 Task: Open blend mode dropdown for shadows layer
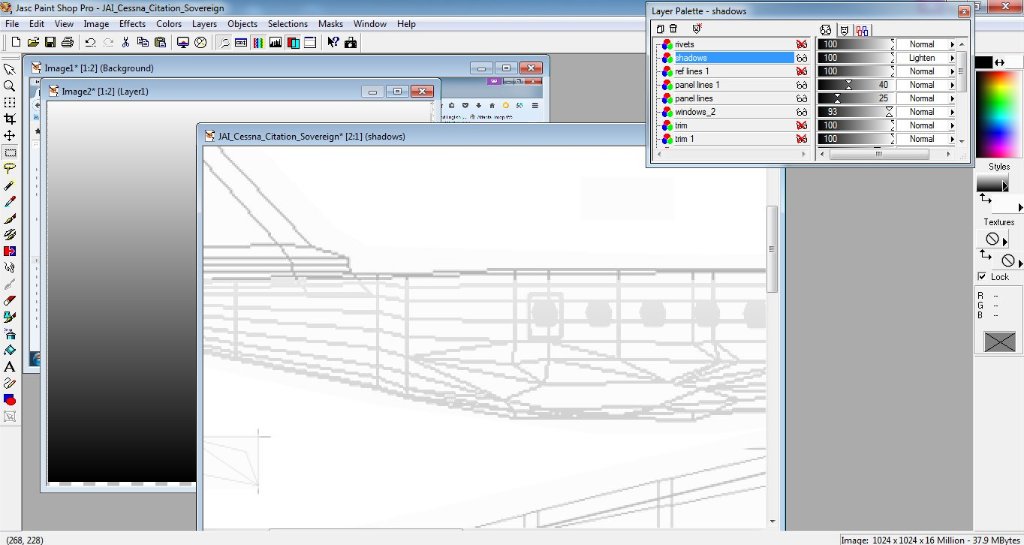pos(952,58)
